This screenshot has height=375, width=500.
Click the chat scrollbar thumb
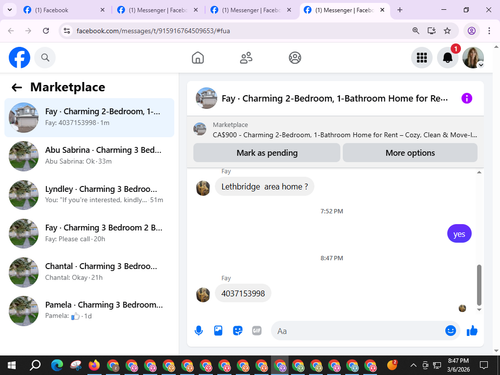pyautogui.click(x=479, y=285)
